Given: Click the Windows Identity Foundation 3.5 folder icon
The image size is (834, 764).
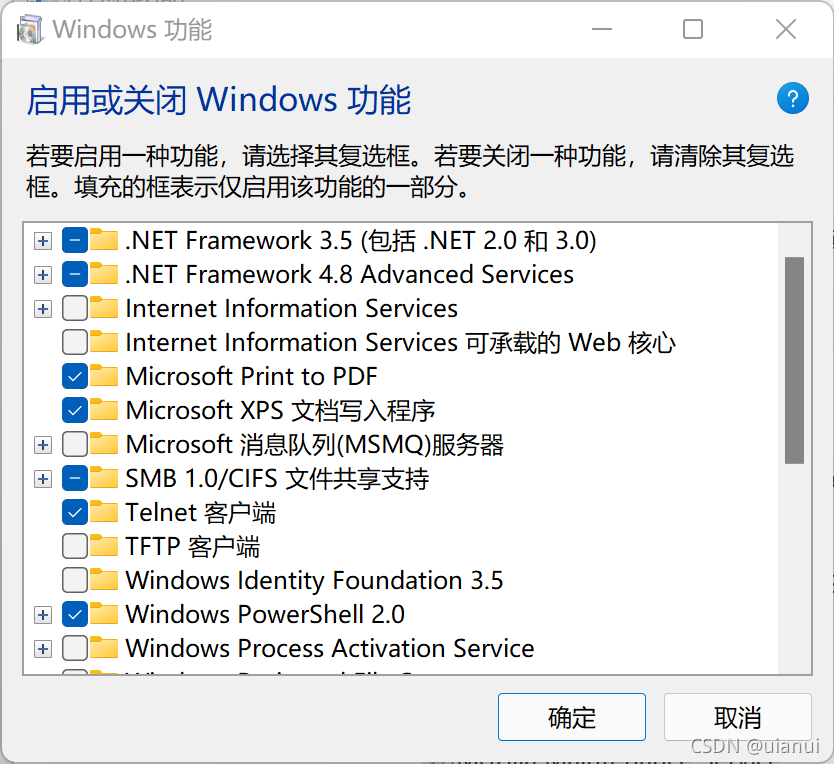Looking at the screenshot, I should click(x=104, y=580).
